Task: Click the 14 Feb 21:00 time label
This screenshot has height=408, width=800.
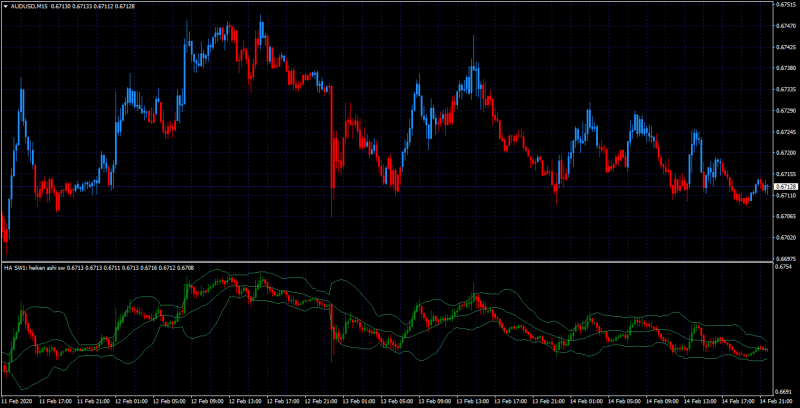Action: click(776, 400)
